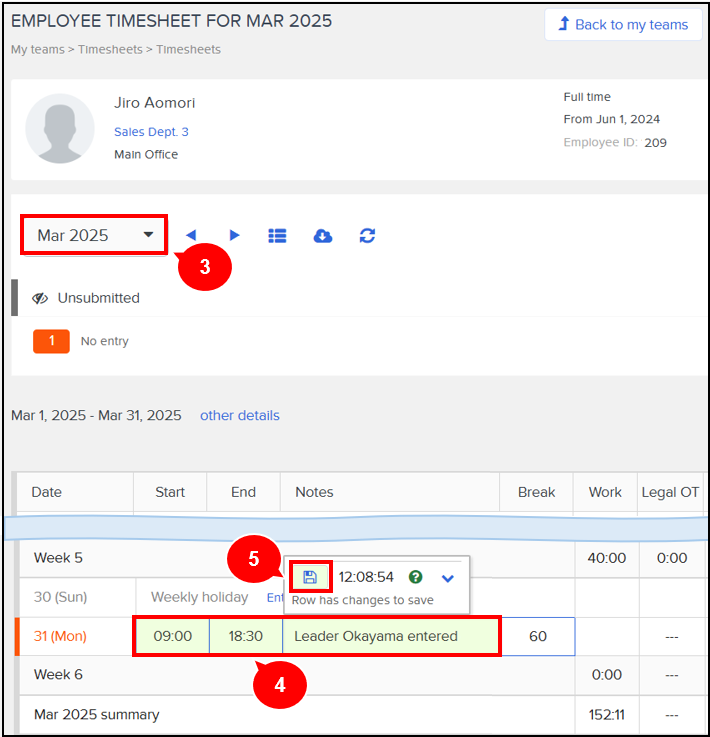Open the Mar 2025 month dropdown

tap(94, 235)
